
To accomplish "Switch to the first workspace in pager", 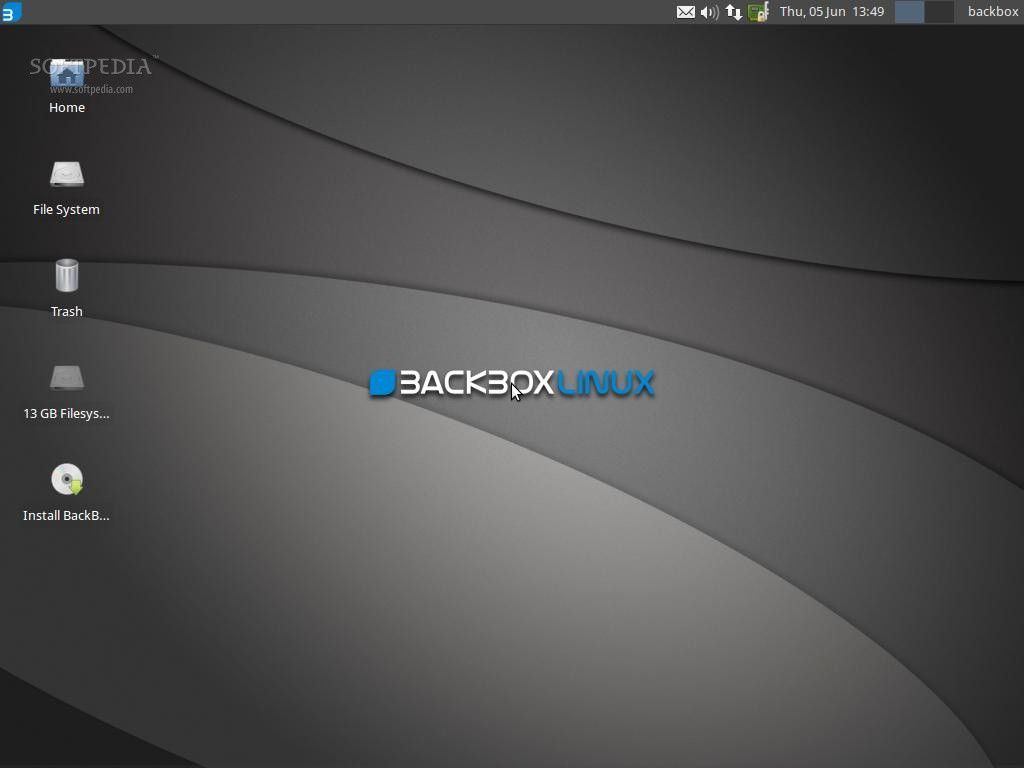I will (x=908, y=12).
